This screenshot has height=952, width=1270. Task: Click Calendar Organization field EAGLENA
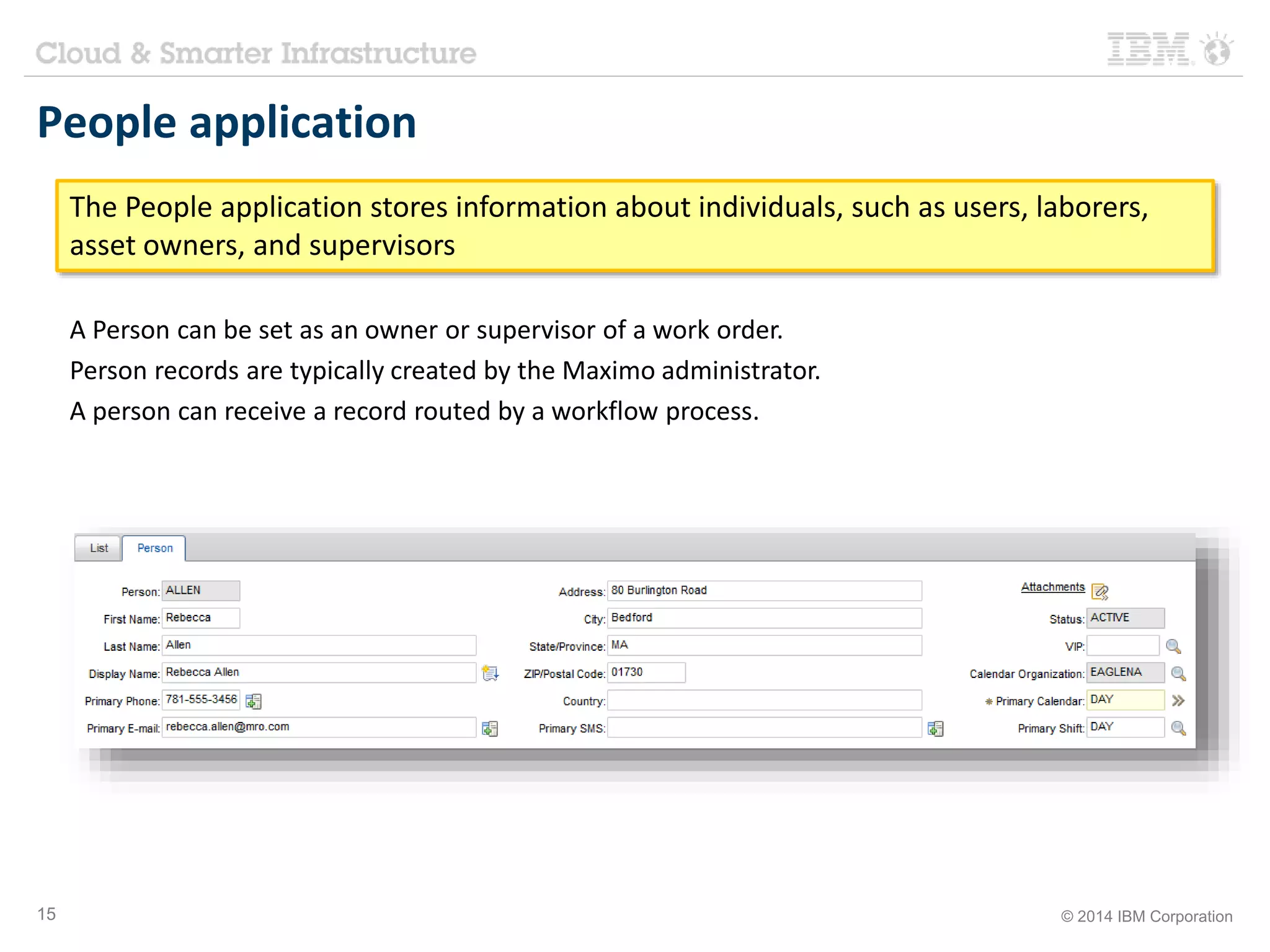[1126, 672]
